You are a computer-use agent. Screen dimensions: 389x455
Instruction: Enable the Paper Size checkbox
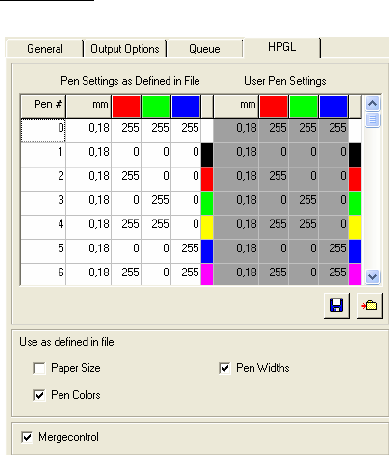click(x=39, y=368)
